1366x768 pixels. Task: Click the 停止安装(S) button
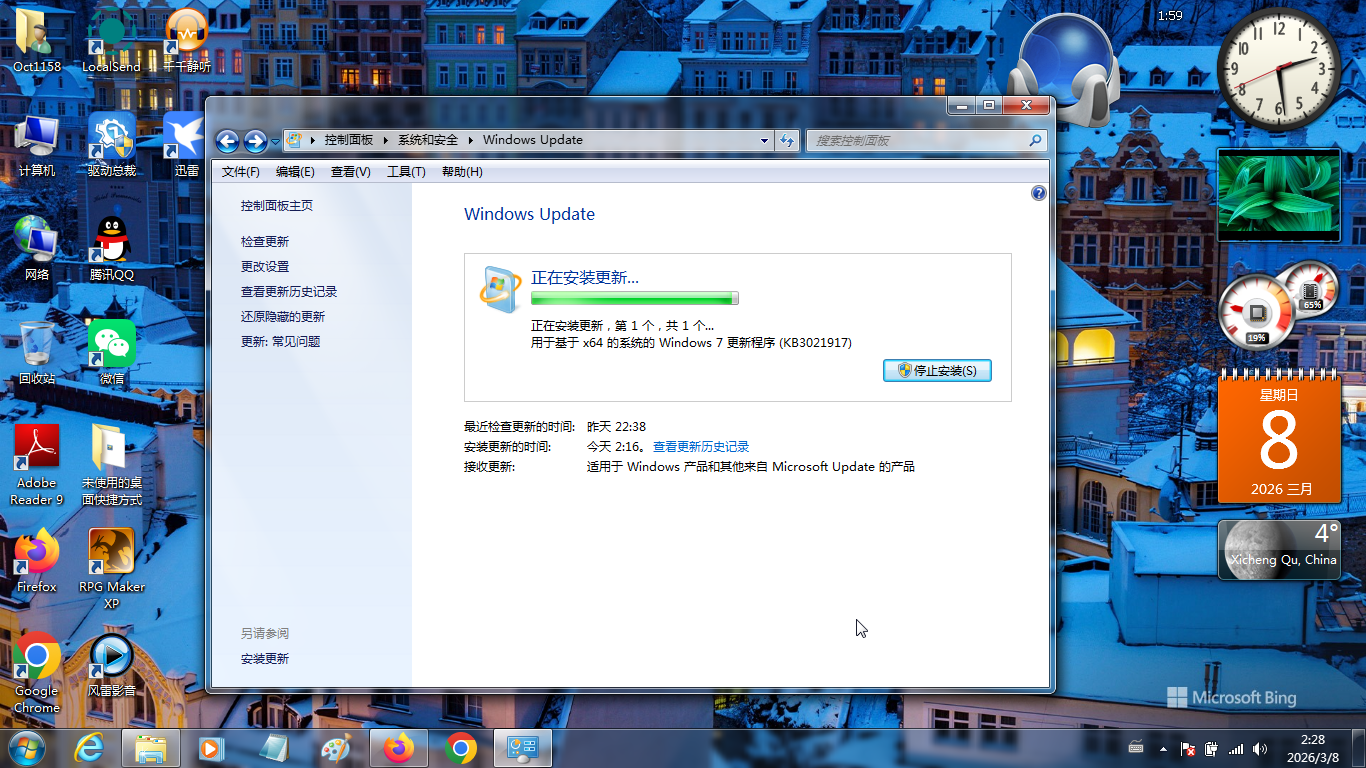(937, 371)
